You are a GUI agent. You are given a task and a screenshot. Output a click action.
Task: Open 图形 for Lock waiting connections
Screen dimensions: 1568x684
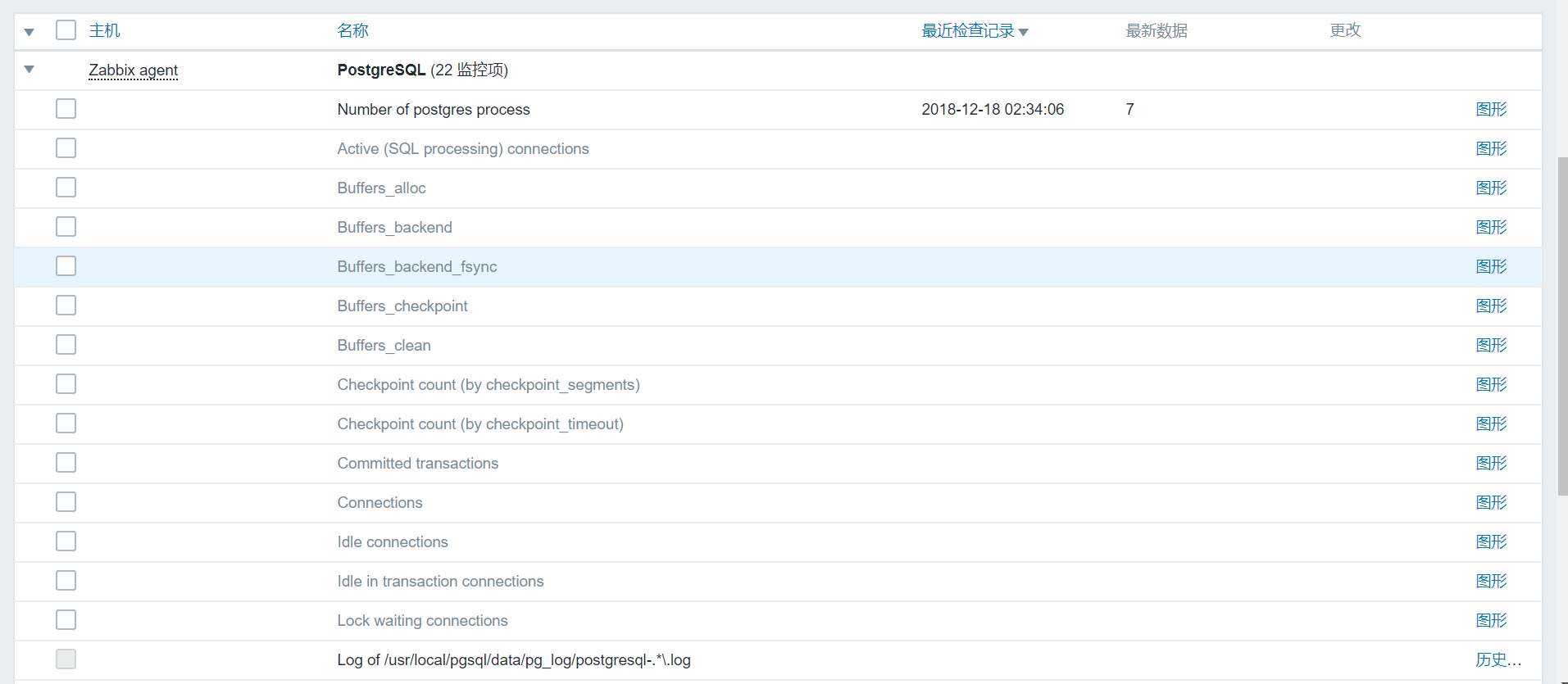coord(1491,621)
